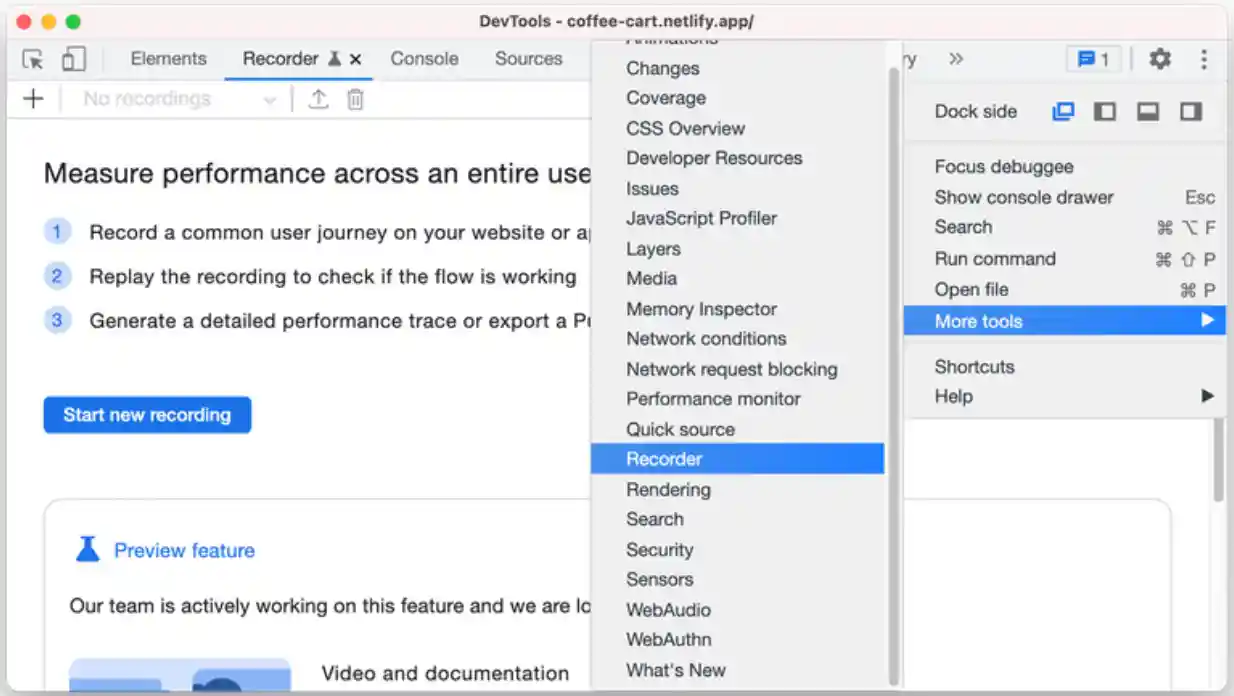Expand hidden tabs with double chevron
The width and height of the screenshot is (1234, 696).
pos(956,59)
